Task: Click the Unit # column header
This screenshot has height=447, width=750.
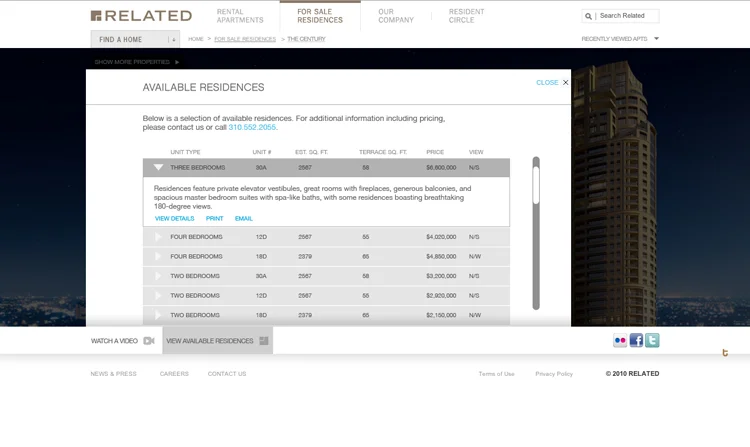Action: tap(262, 152)
